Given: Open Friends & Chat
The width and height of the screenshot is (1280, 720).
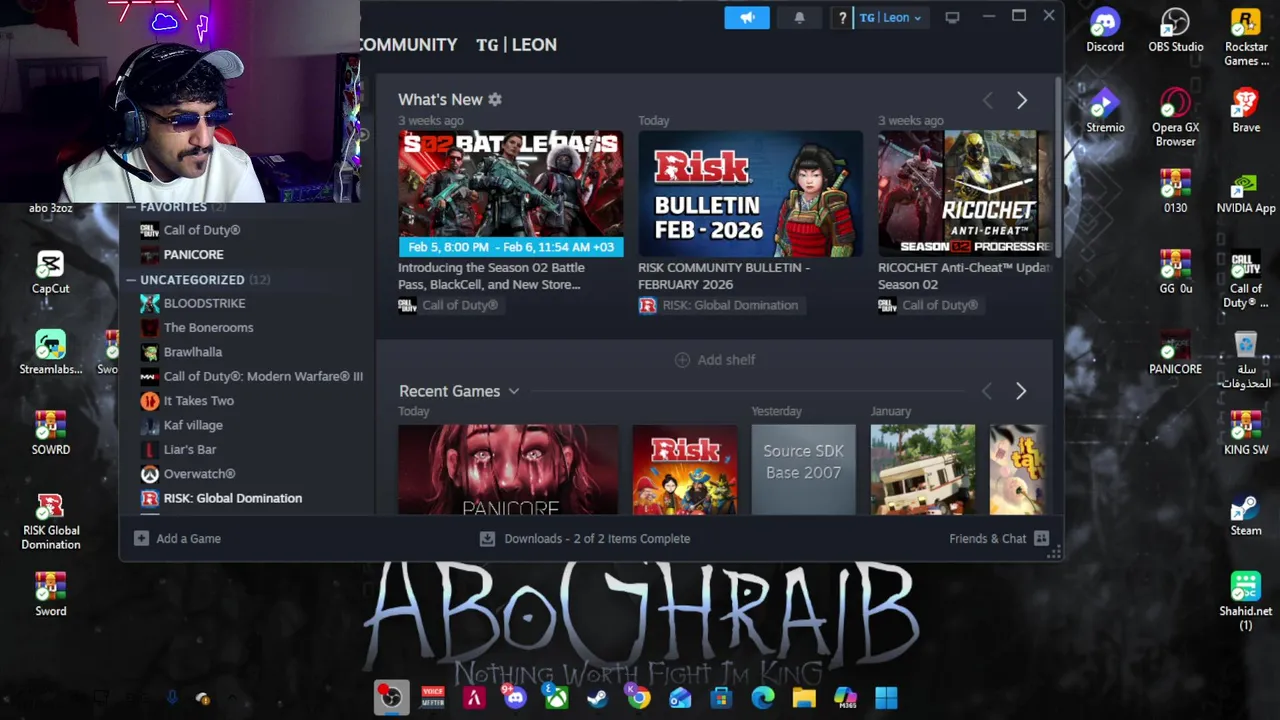Looking at the screenshot, I should point(987,538).
